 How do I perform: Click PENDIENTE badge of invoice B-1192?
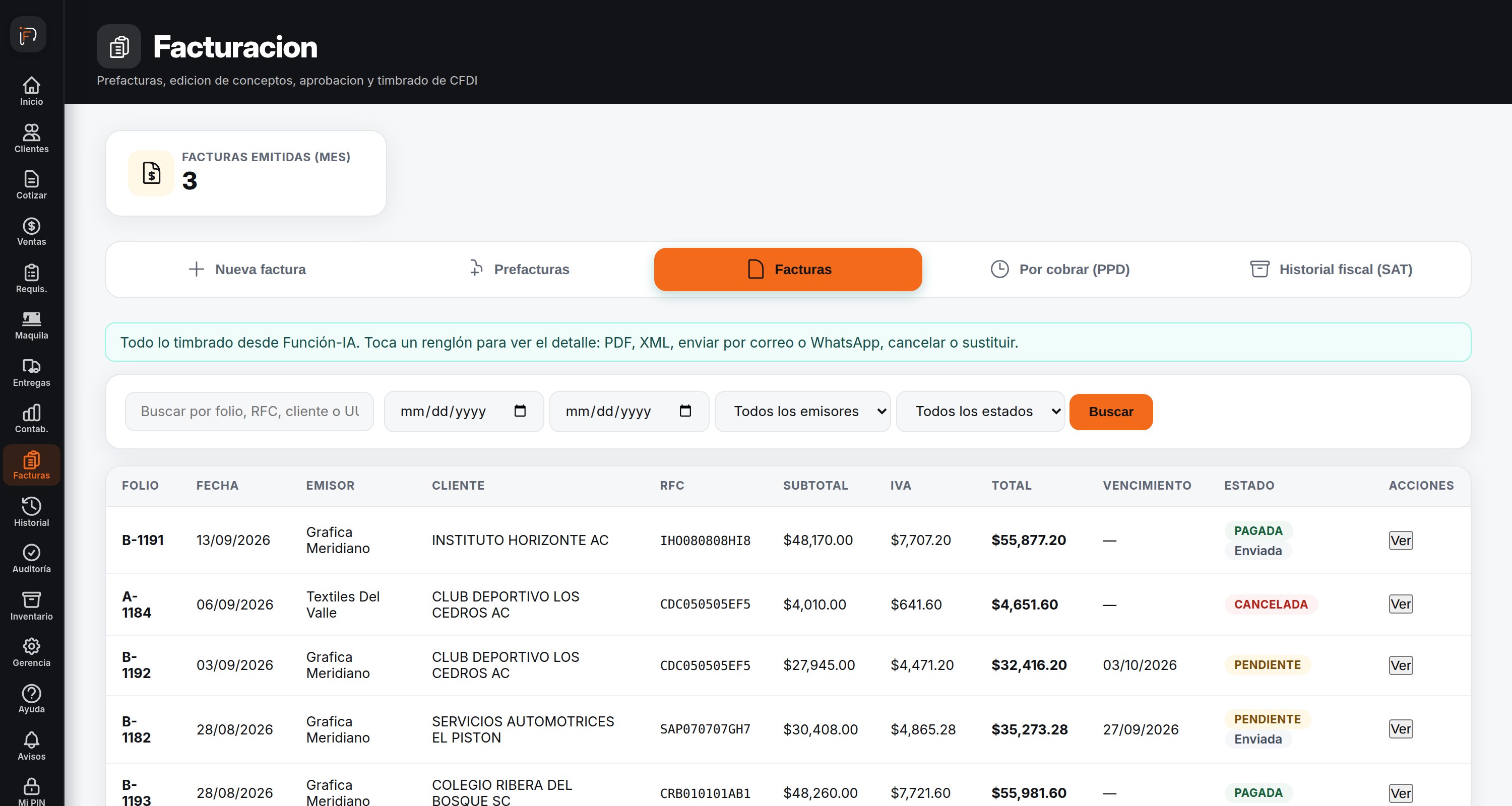pos(1267,664)
